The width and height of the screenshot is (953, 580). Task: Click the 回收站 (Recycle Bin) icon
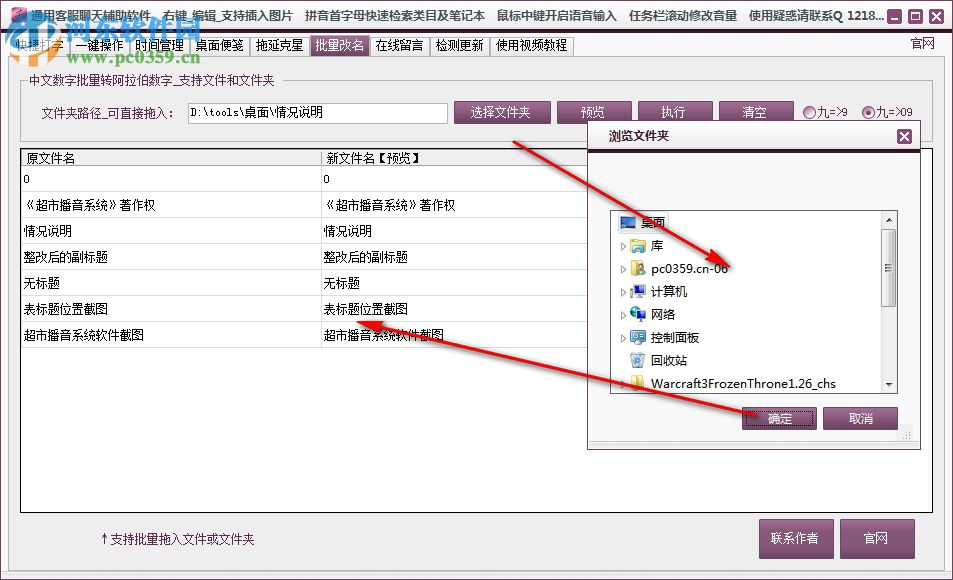click(x=638, y=360)
